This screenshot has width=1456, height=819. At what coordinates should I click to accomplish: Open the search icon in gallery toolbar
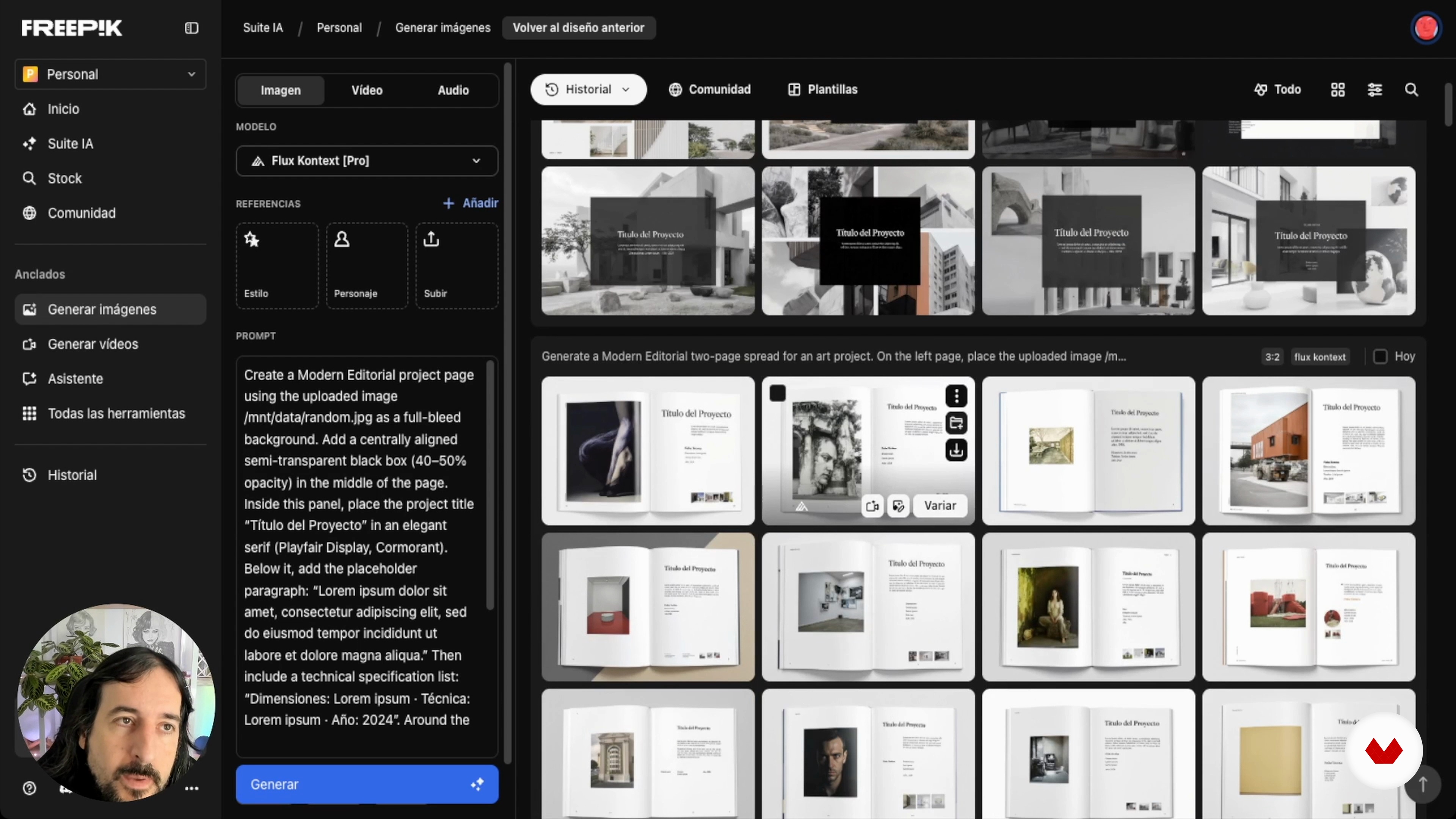coord(1411,89)
